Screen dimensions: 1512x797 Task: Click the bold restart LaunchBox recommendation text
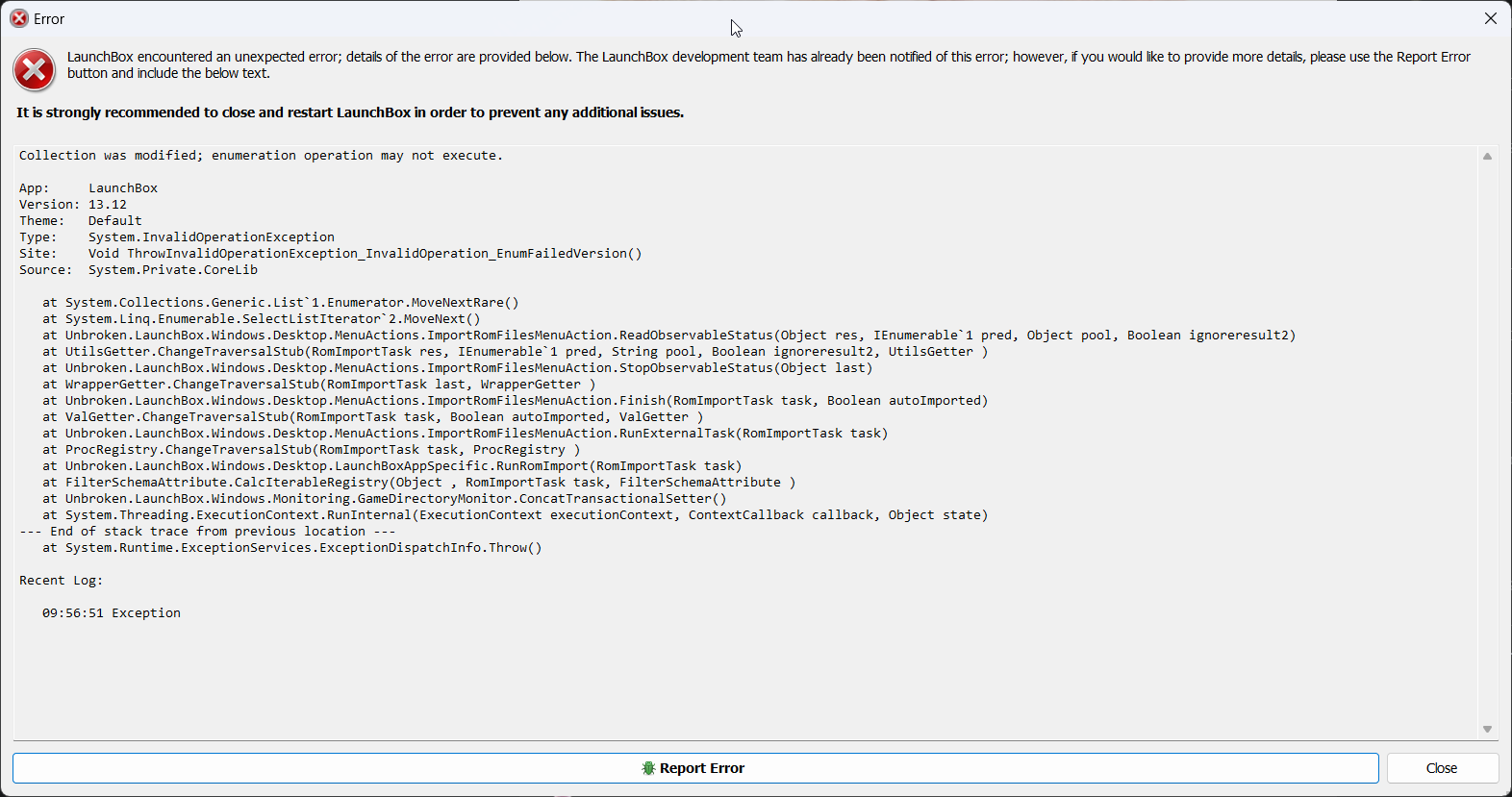[x=350, y=112]
